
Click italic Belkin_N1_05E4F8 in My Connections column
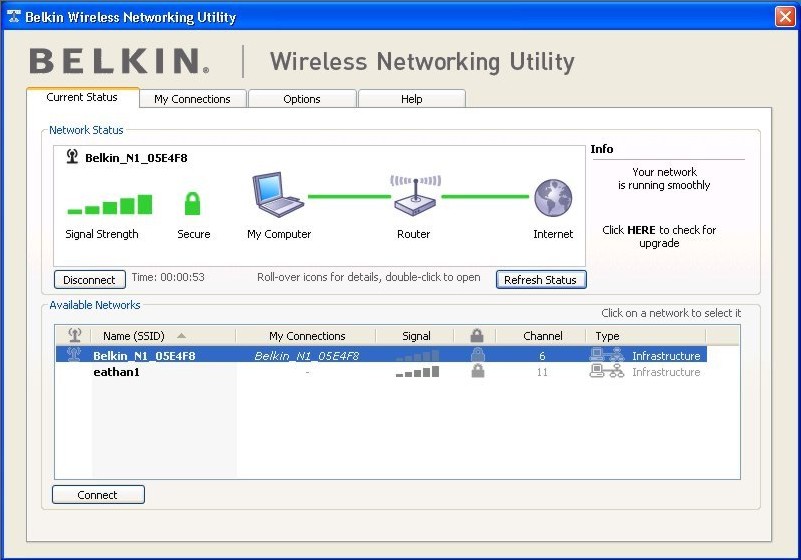tap(307, 356)
